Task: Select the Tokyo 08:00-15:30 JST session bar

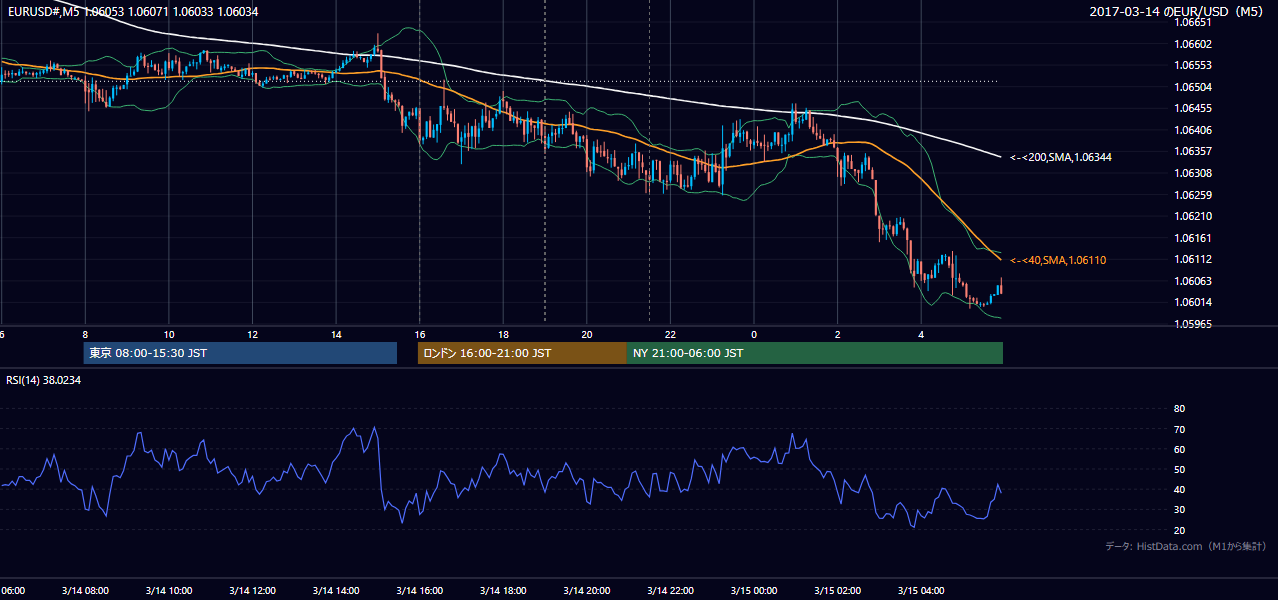Action: pyautogui.click(x=240, y=353)
